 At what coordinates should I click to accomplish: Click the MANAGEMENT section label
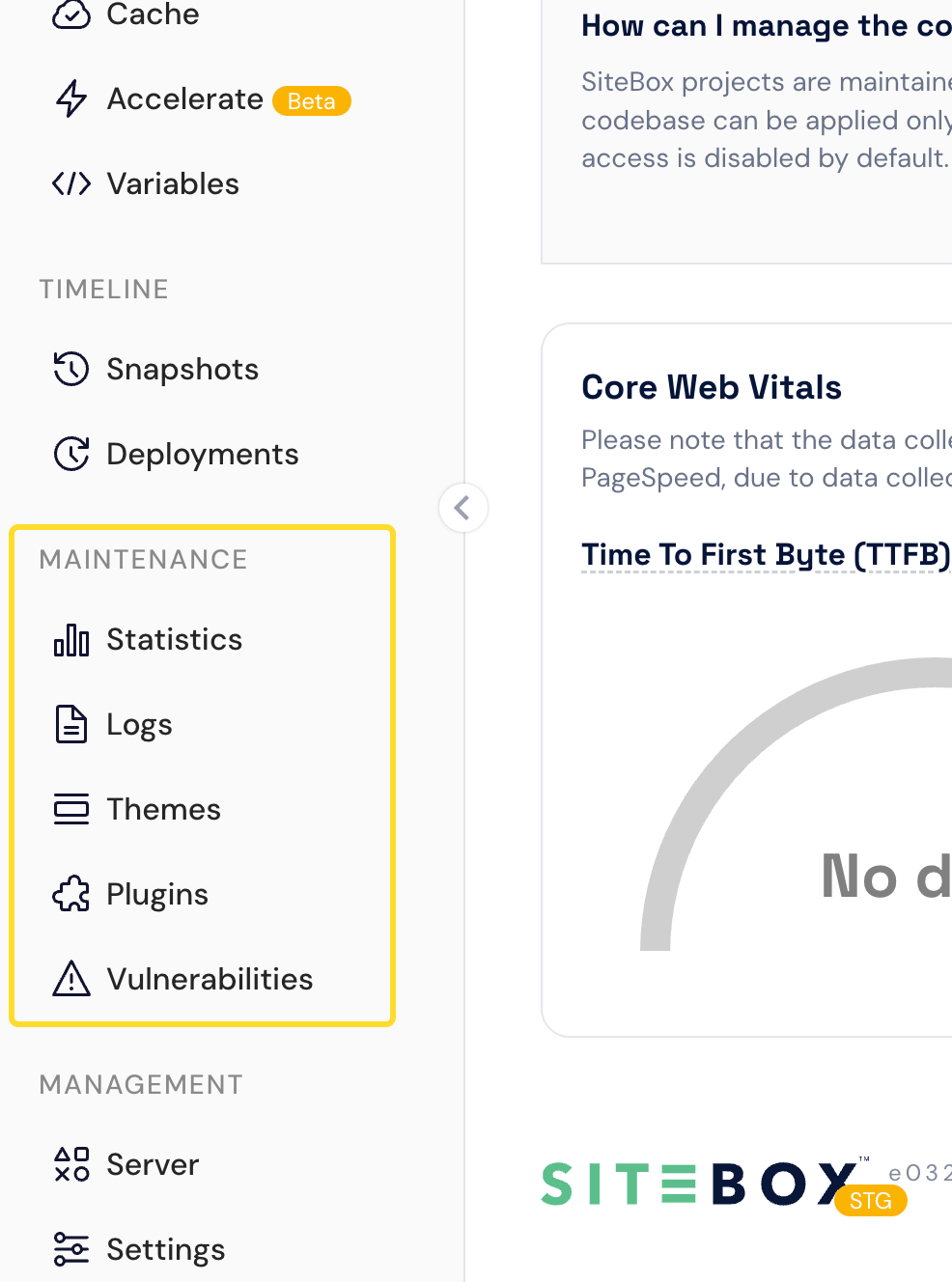tap(141, 1085)
